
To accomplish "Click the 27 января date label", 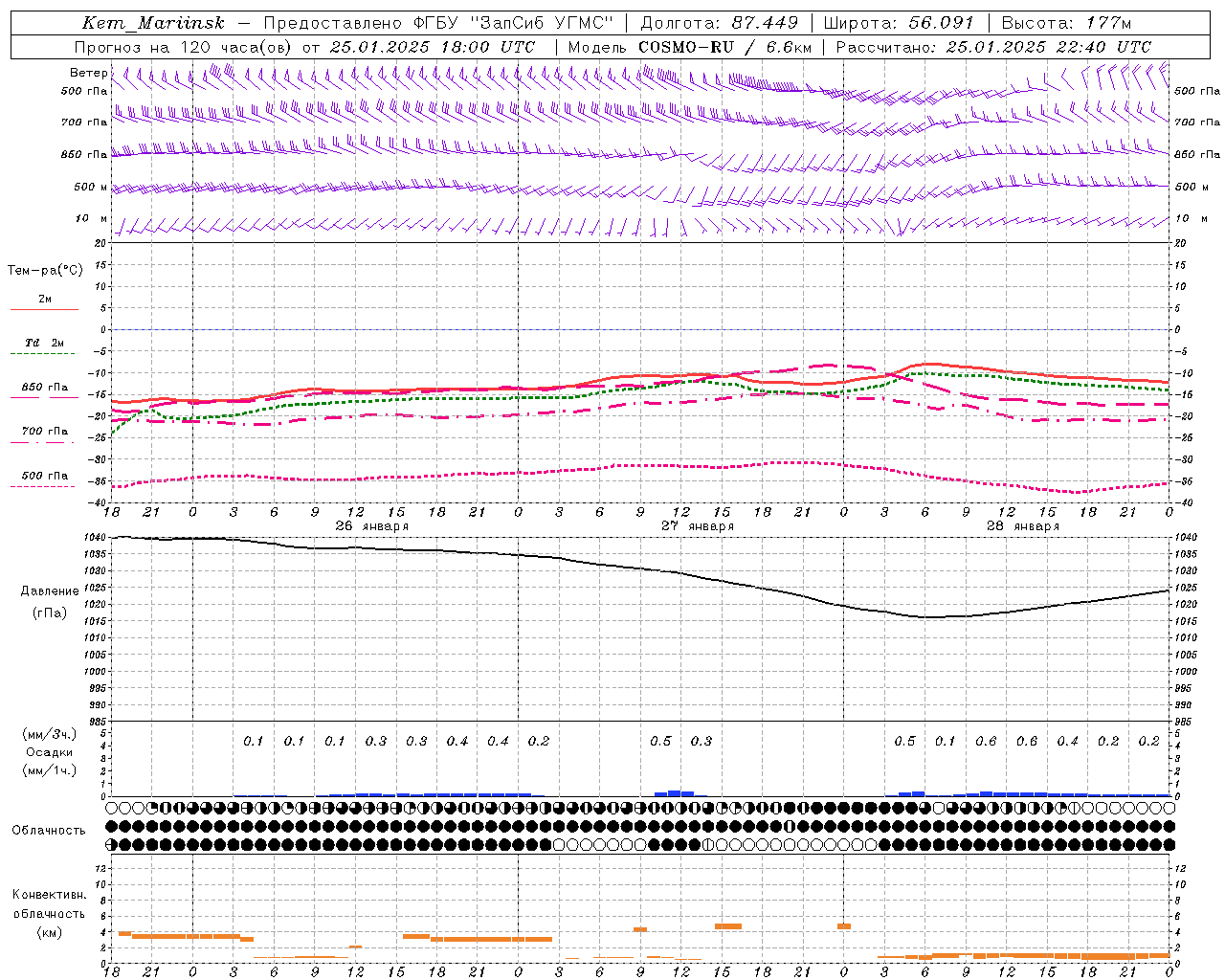I will click(698, 526).
